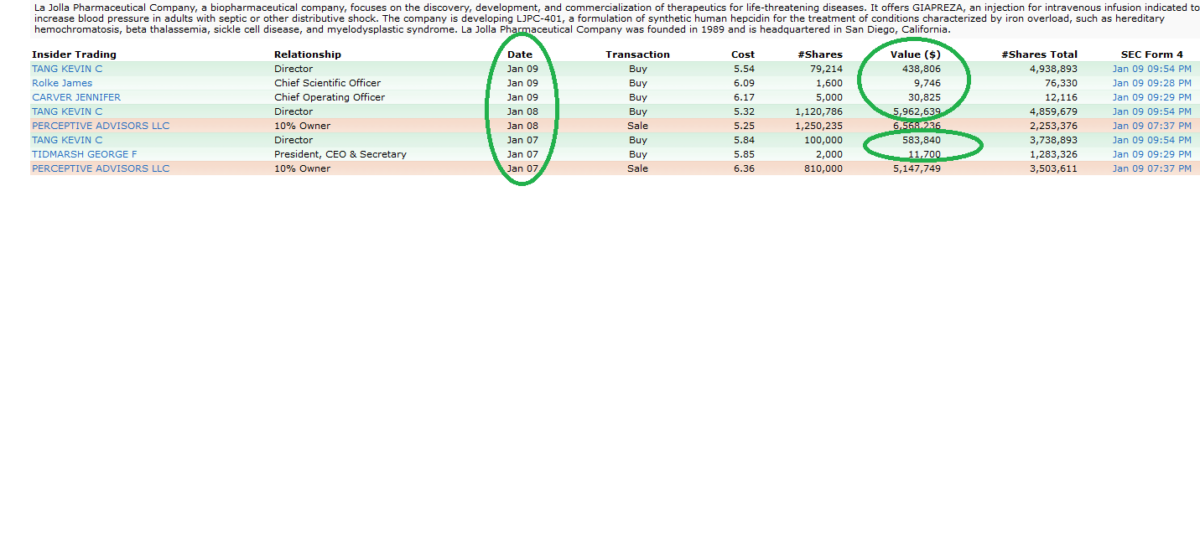The height and width of the screenshot is (543, 1200).
Task: Select the cost value 5.84
Action: pyautogui.click(x=743, y=140)
